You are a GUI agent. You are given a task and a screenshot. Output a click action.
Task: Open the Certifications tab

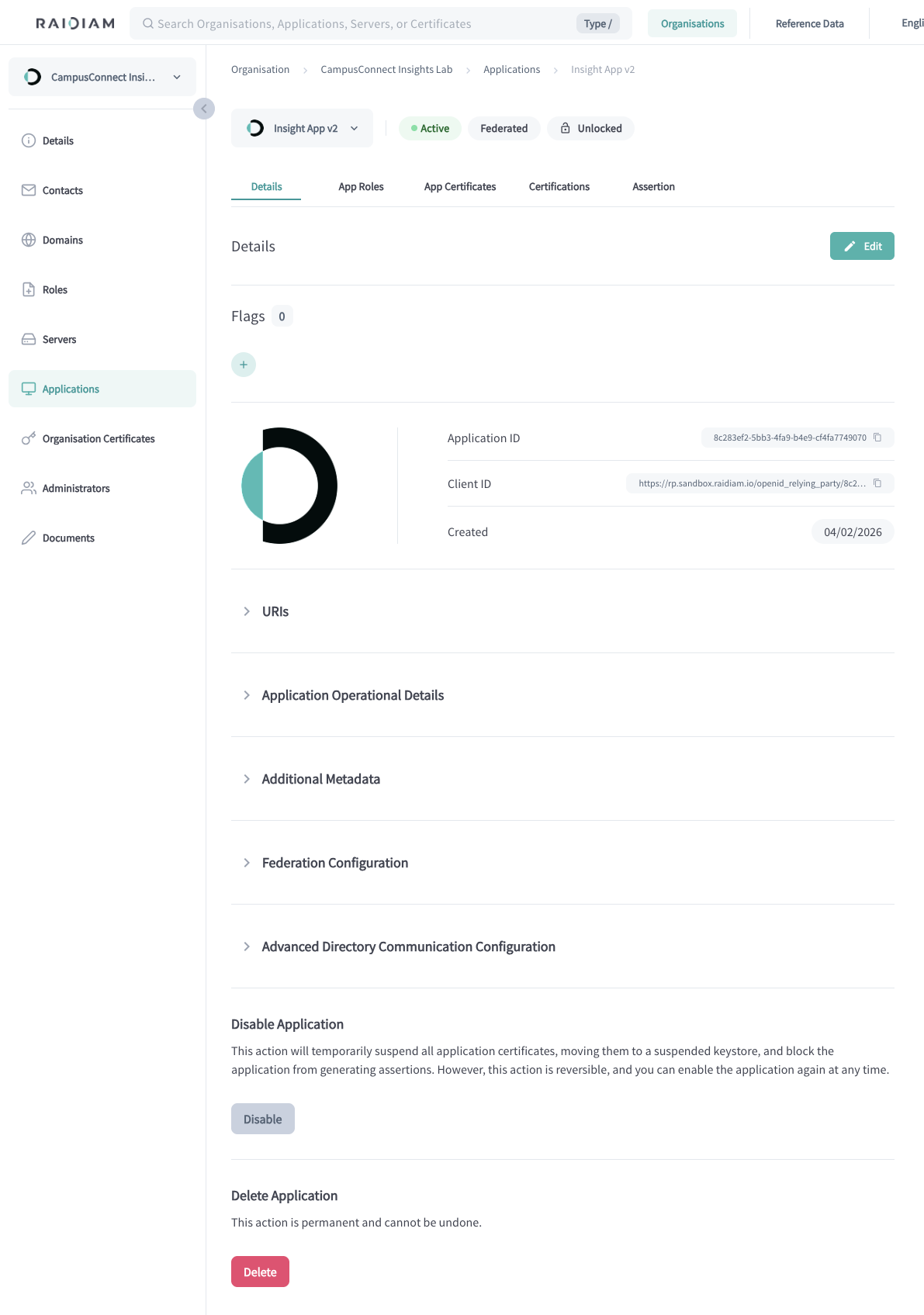(559, 186)
